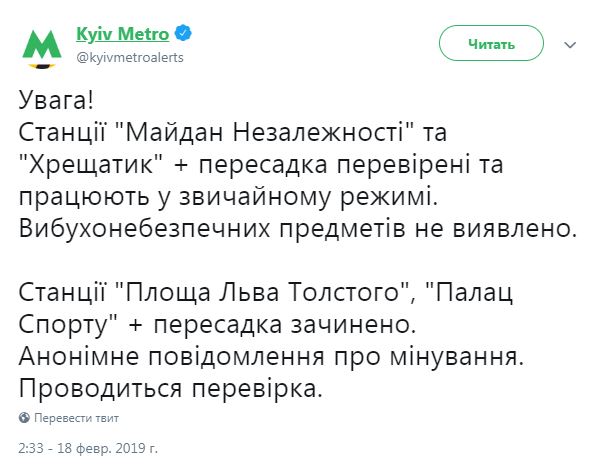592x467 pixels.
Task: Click the blue verified badge
Action: pyautogui.click(x=183, y=34)
